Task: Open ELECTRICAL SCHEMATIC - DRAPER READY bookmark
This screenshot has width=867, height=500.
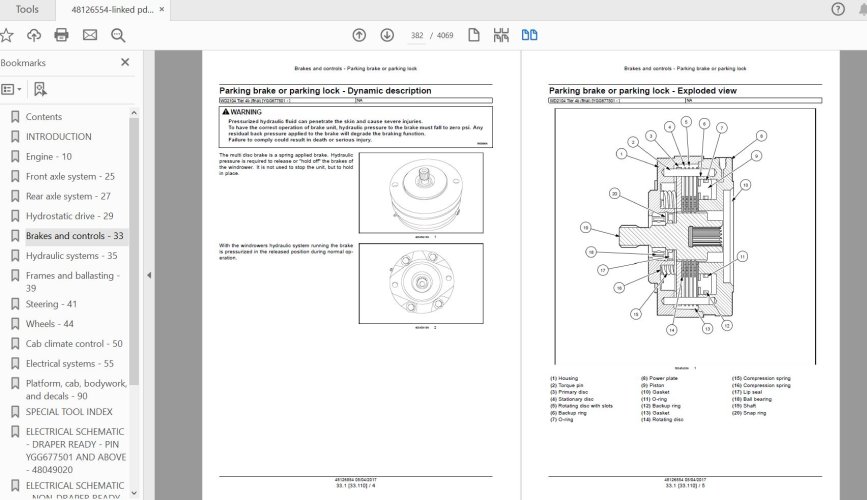Action: [x=76, y=450]
